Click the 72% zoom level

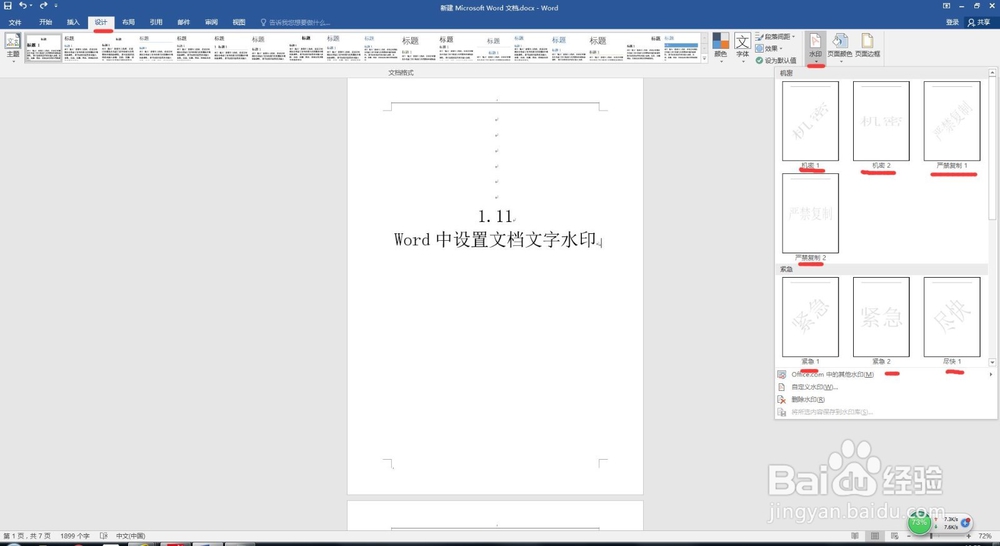click(x=985, y=536)
